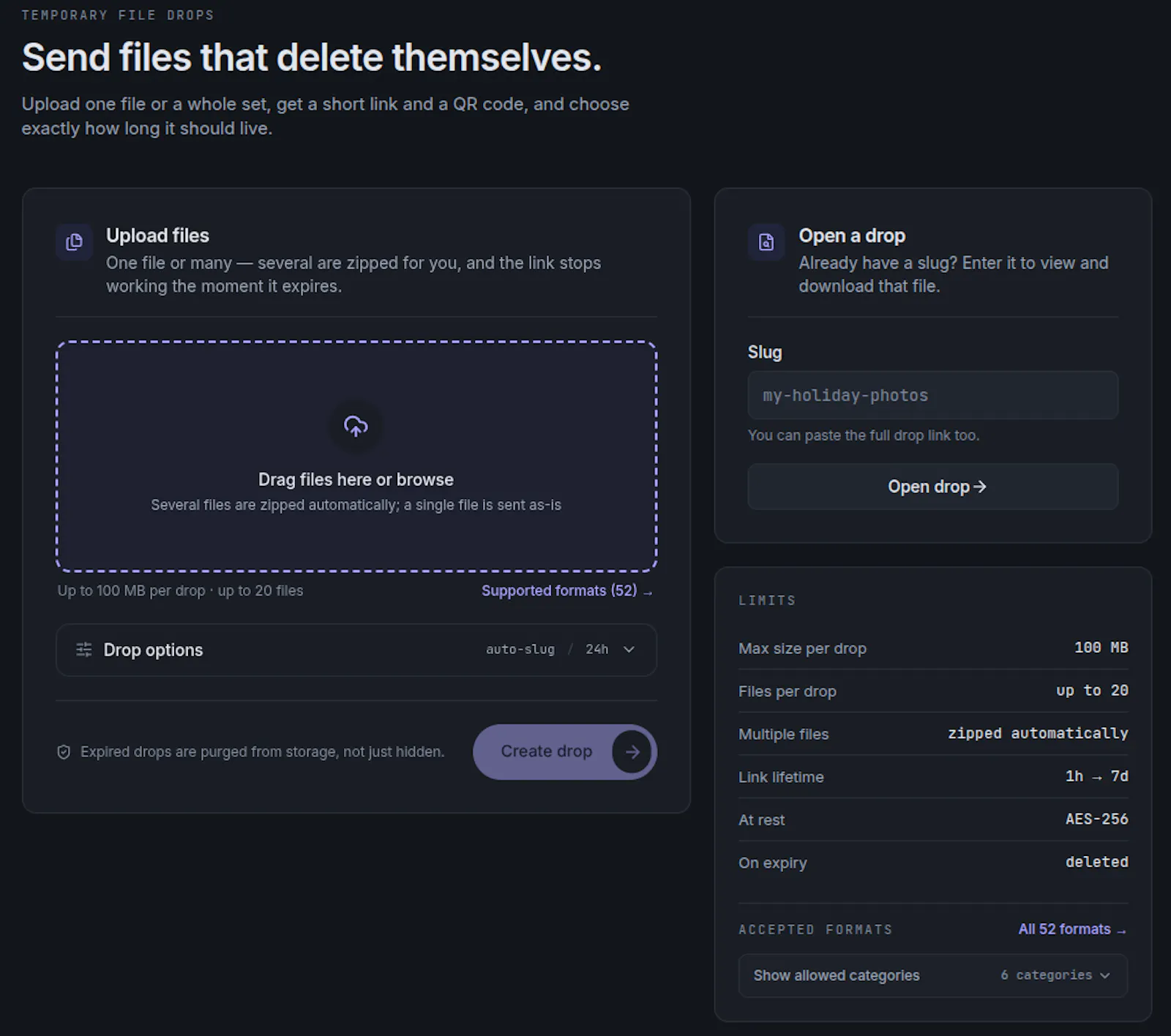Click the 'LIMITS' section label
1171x1036 pixels.
767,601
